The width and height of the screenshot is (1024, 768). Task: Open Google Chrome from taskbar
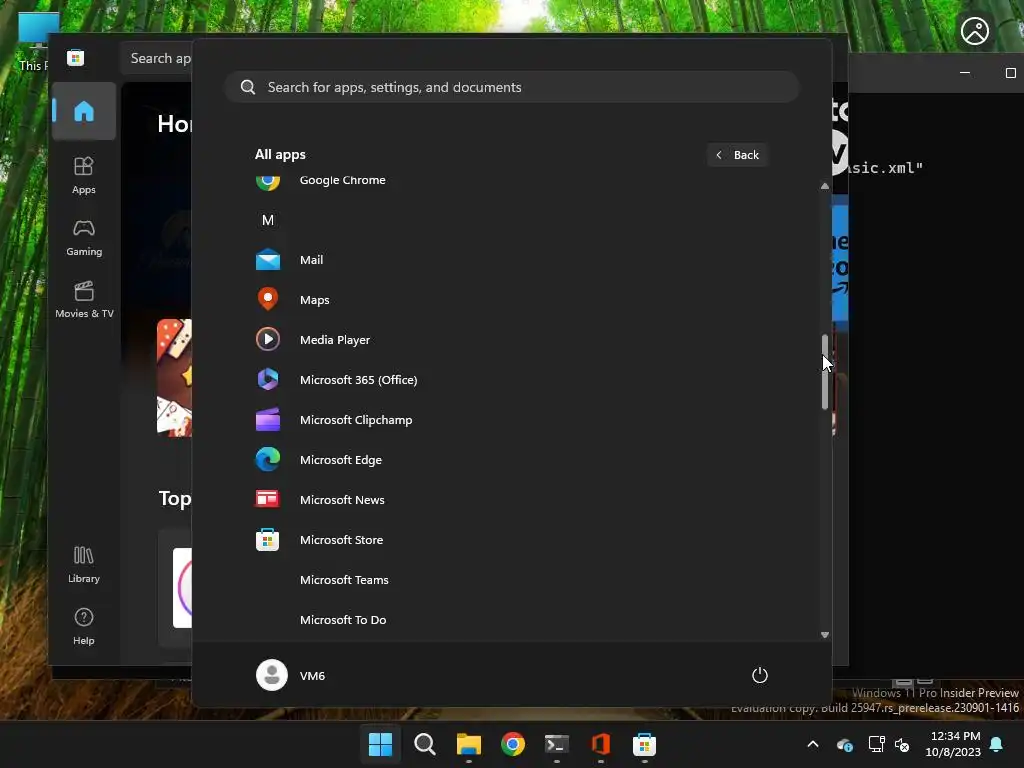513,744
